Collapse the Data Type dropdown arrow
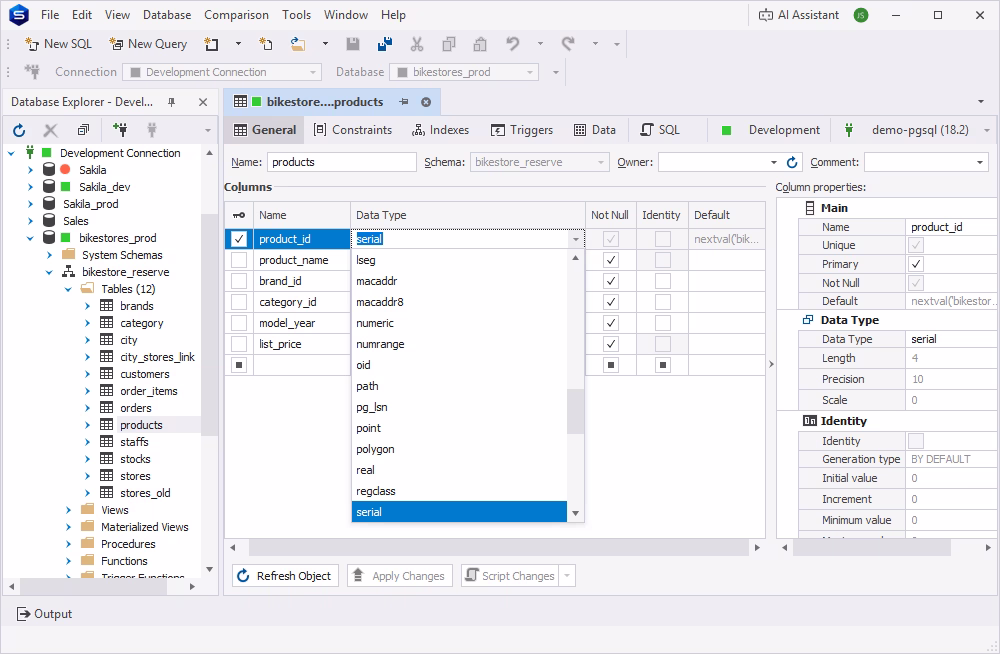The height and width of the screenshot is (654, 1000). tap(576, 239)
